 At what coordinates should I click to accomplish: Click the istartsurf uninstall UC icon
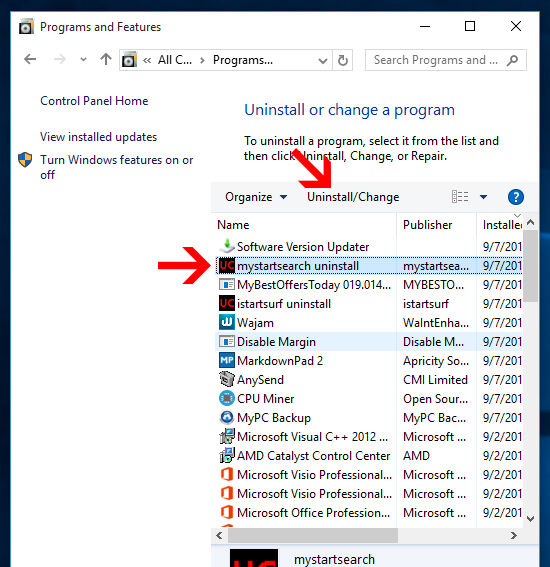pos(227,303)
